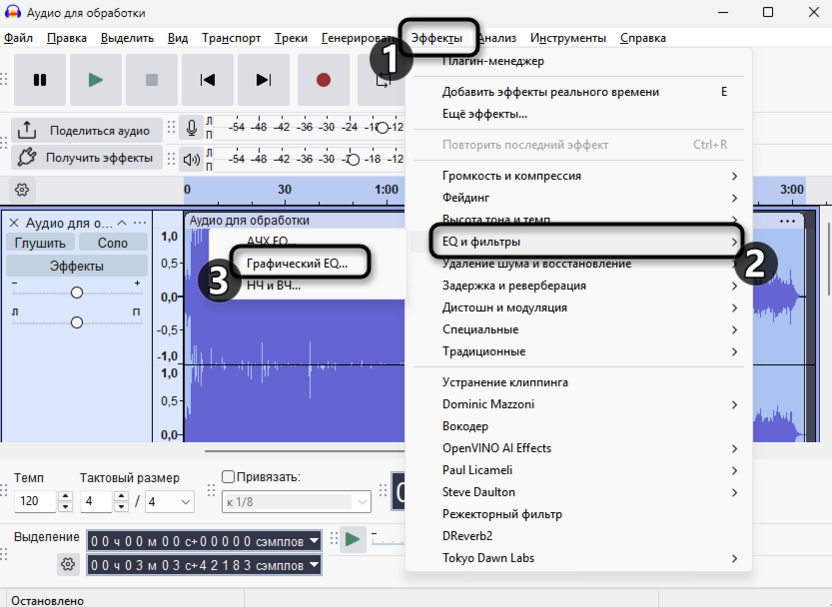Choose Ещё эффекты... menu entry

click(x=578, y=114)
